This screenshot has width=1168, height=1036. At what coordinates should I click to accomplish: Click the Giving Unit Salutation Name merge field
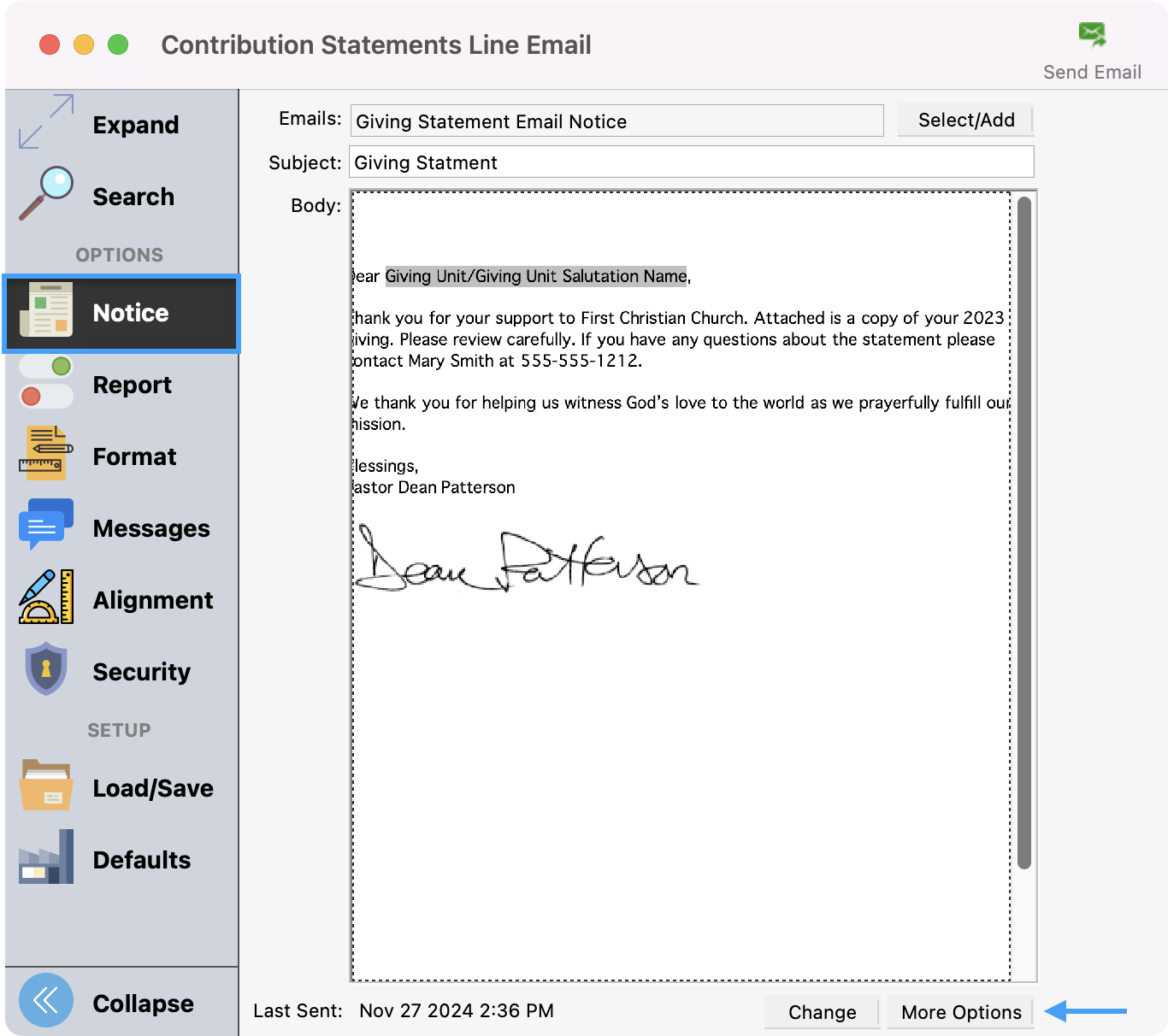[x=535, y=276]
